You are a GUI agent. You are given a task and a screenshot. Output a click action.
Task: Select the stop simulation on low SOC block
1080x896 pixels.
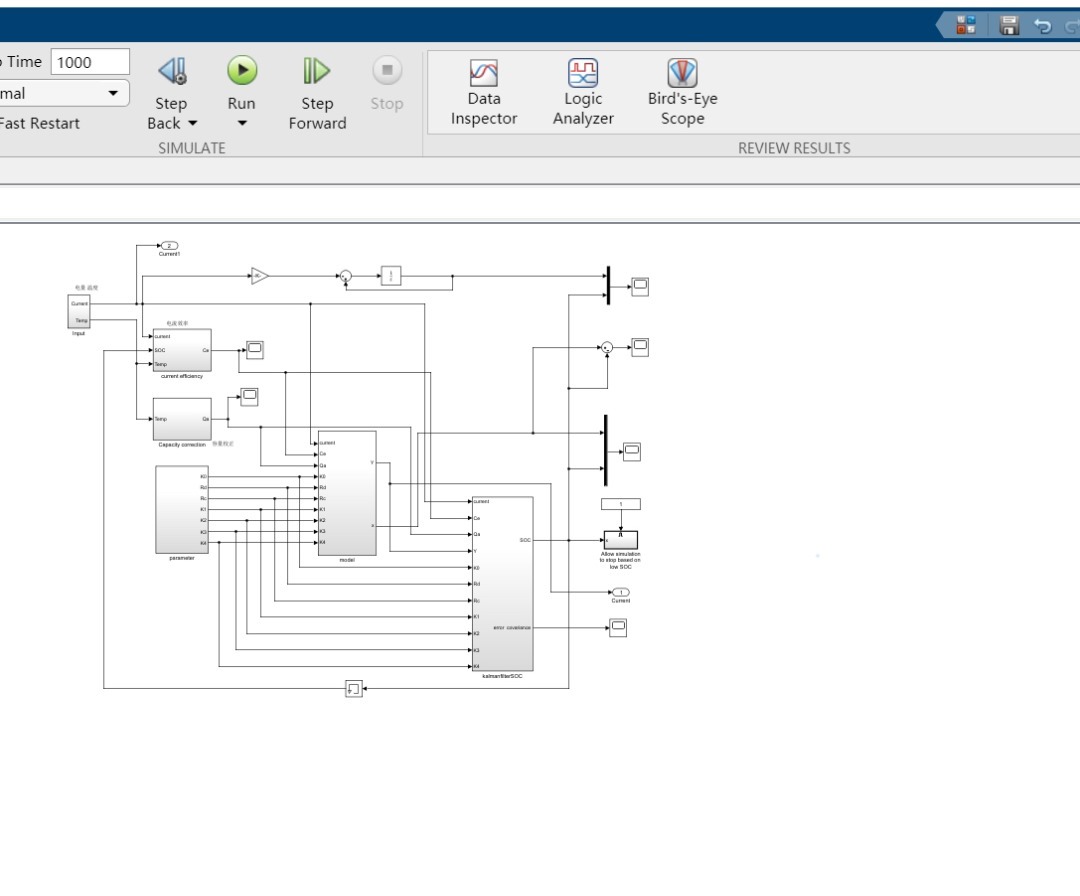(x=621, y=540)
